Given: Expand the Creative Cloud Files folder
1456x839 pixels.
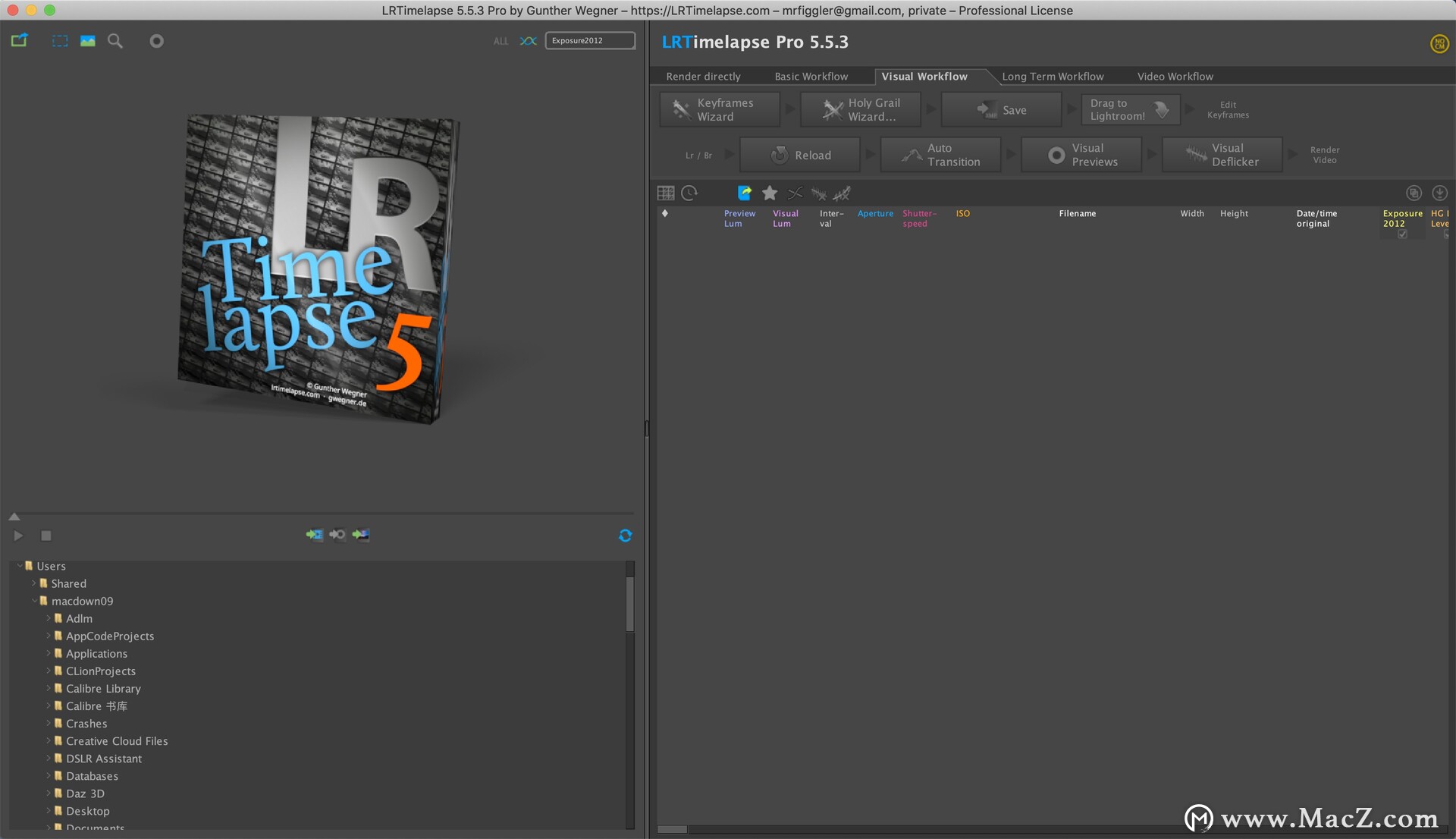Looking at the screenshot, I should (x=49, y=741).
